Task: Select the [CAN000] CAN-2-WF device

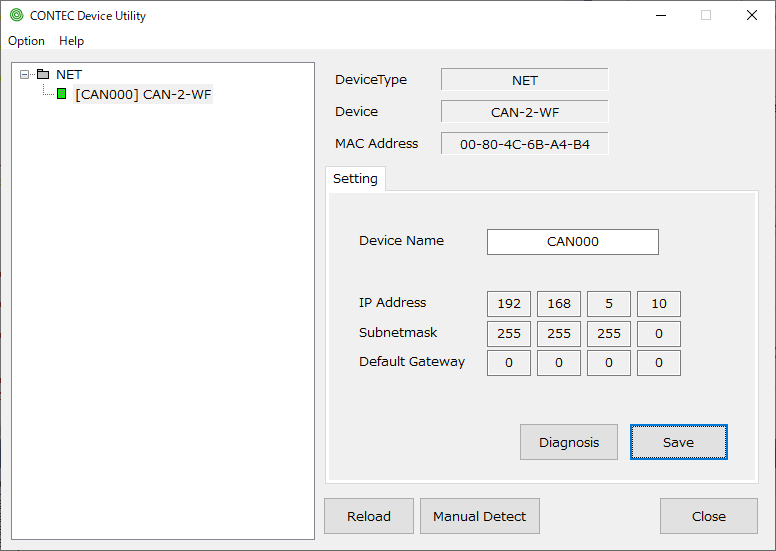Action: pyautogui.click(x=143, y=95)
